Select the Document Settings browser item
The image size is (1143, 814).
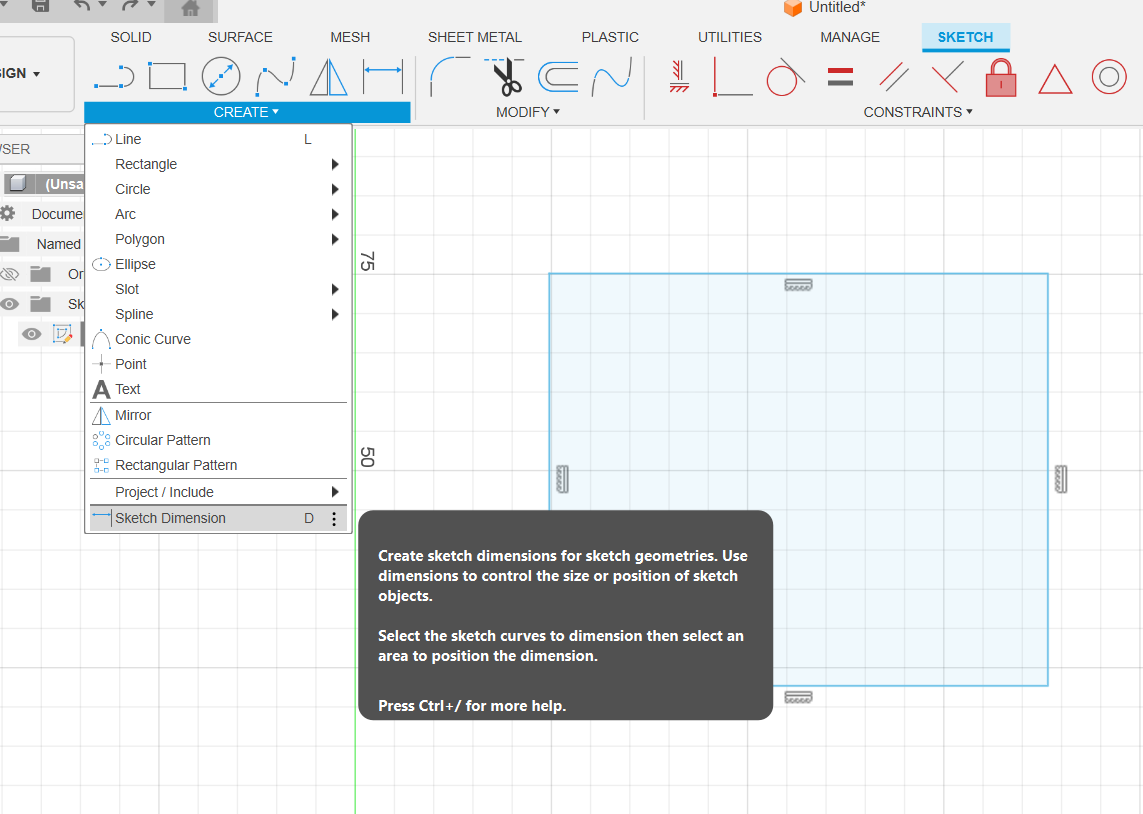click(x=57, y=214)
